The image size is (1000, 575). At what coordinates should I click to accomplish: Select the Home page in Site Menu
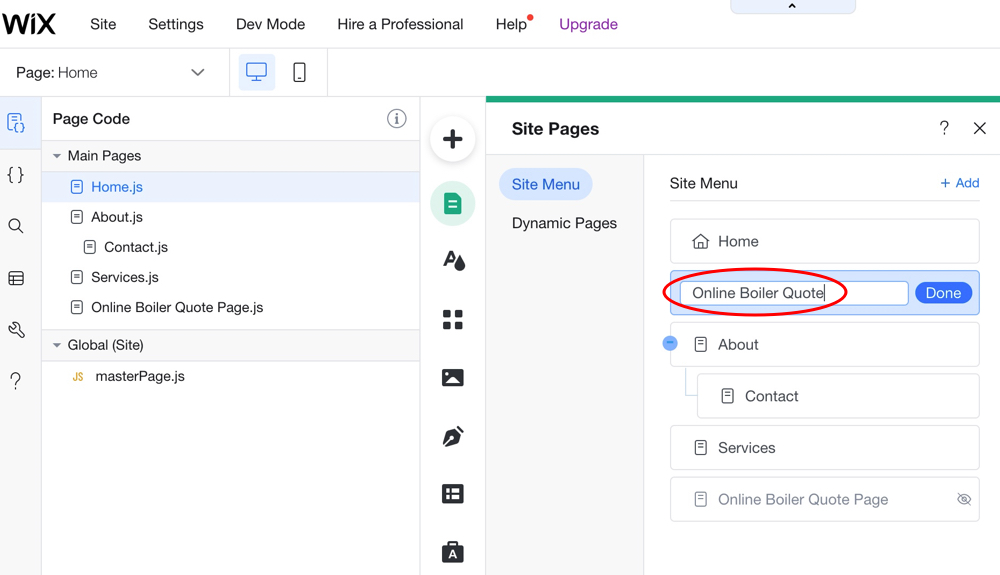(x=825, y=242)
